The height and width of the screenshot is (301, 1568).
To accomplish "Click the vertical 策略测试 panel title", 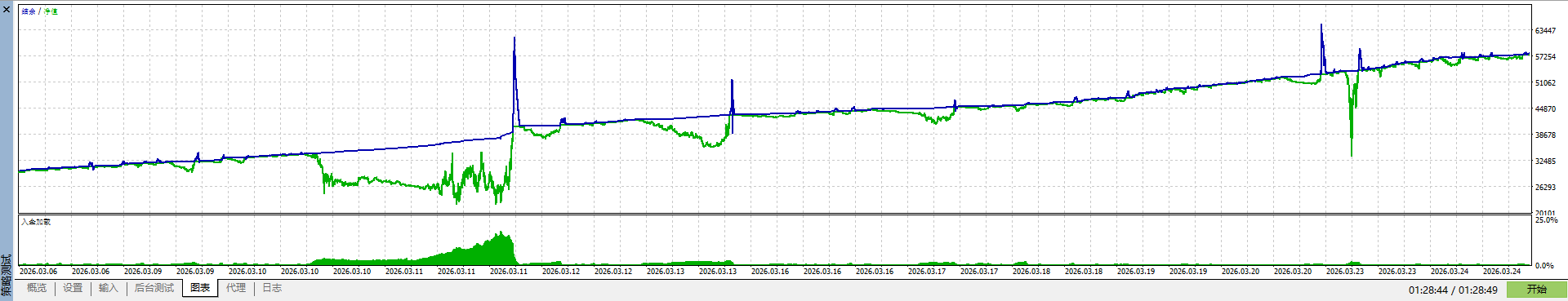I will coord(7,275).
